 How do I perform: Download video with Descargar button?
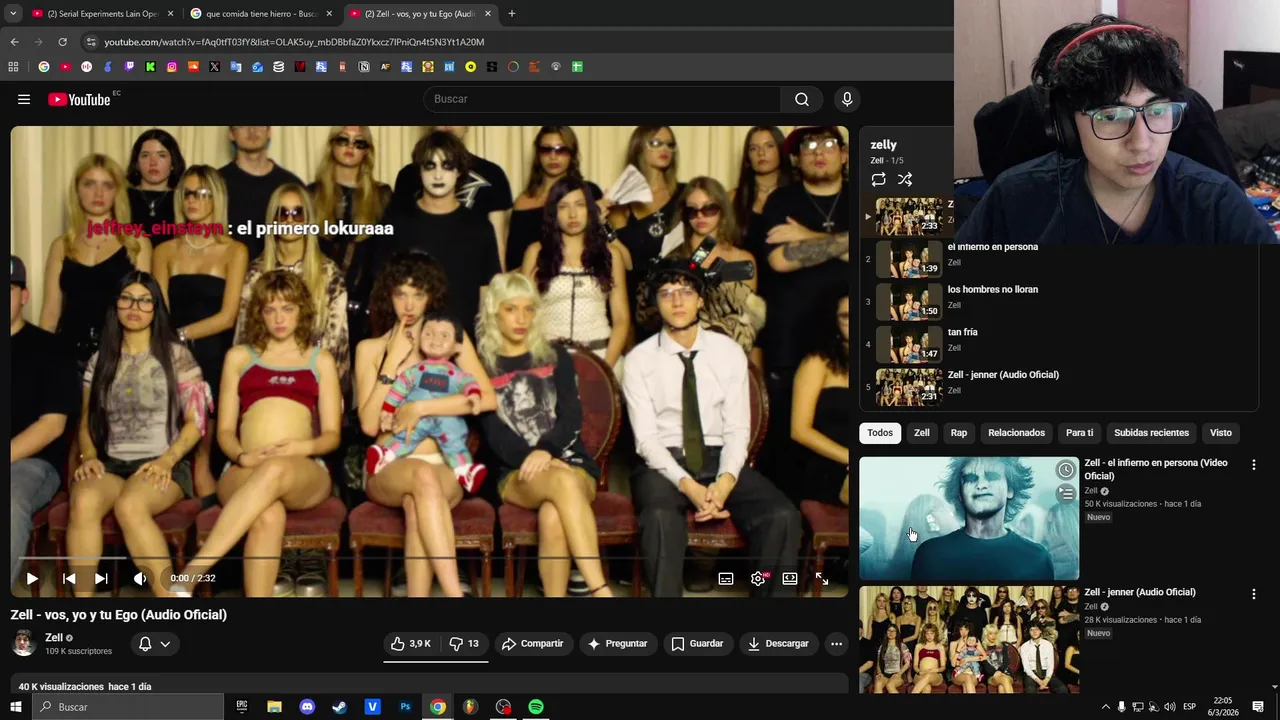coord(778,644)
